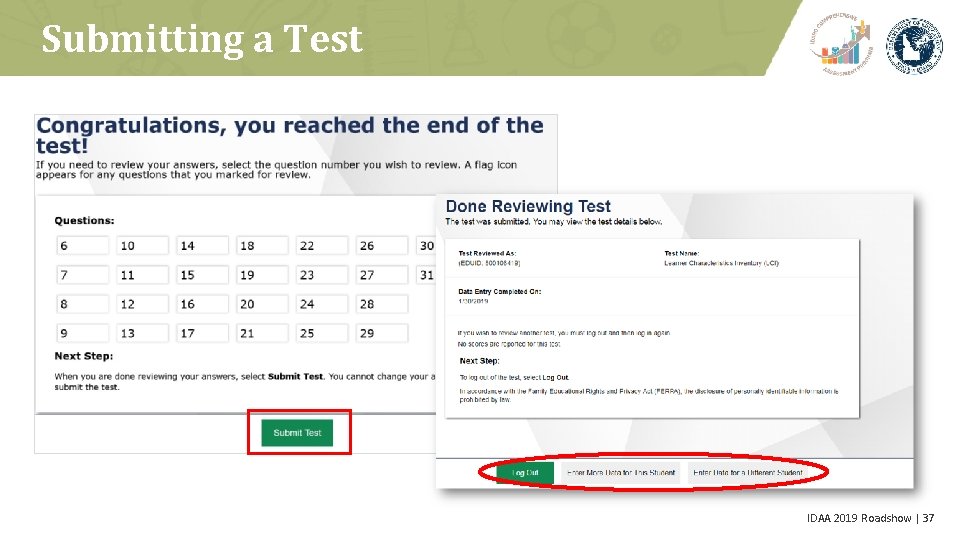Select Enter More Data for This Student
The image size is (960, 540).
621,473
